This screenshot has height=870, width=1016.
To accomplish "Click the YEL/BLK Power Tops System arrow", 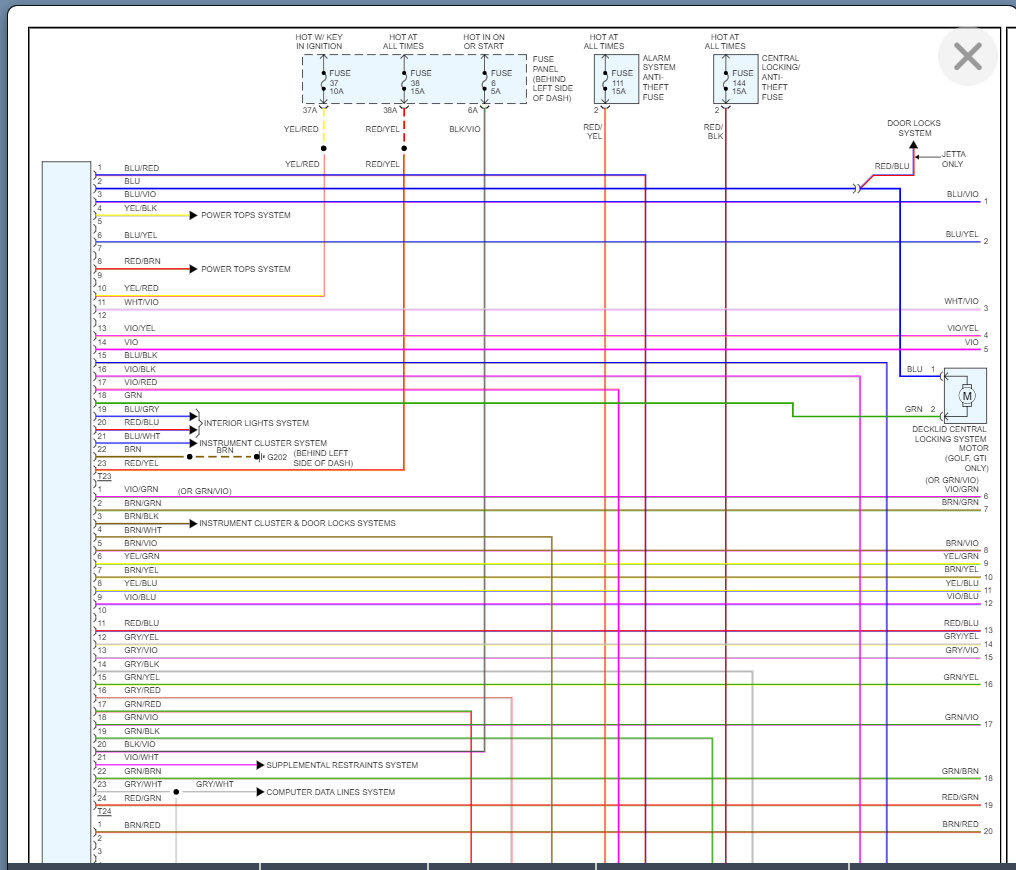I will [x=193, y=215].
